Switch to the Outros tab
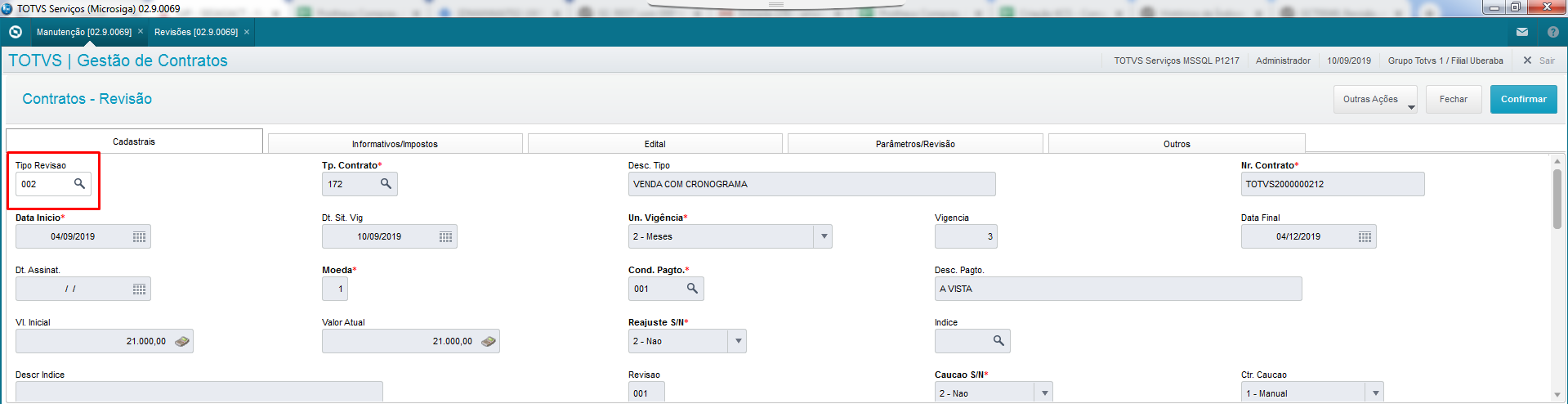Screen dimensions: 1568x404 tap(1177, 144)
